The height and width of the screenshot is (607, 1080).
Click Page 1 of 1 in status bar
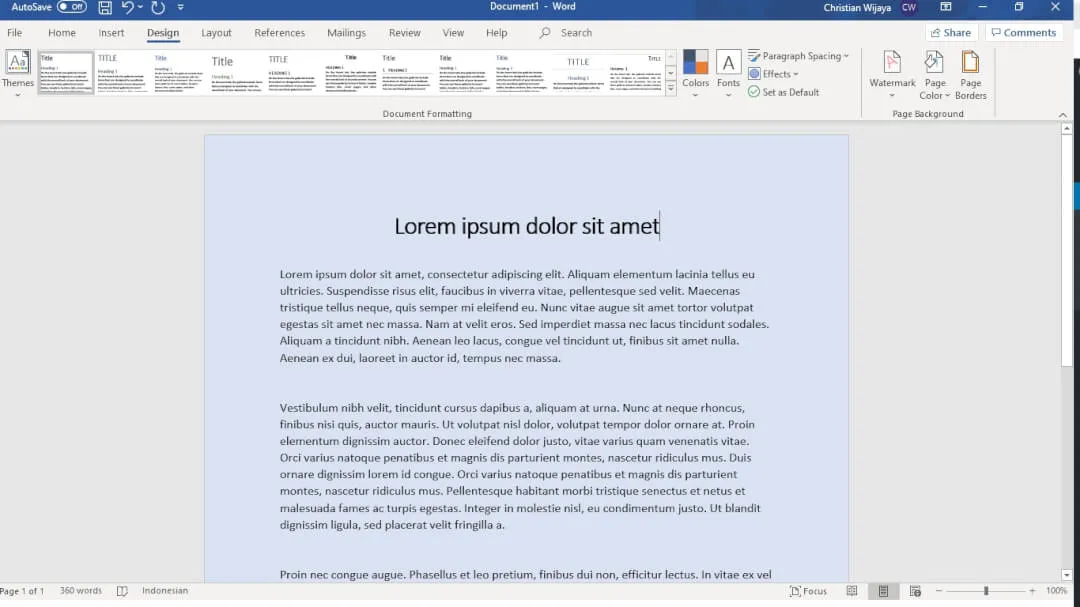coord(22,590)
